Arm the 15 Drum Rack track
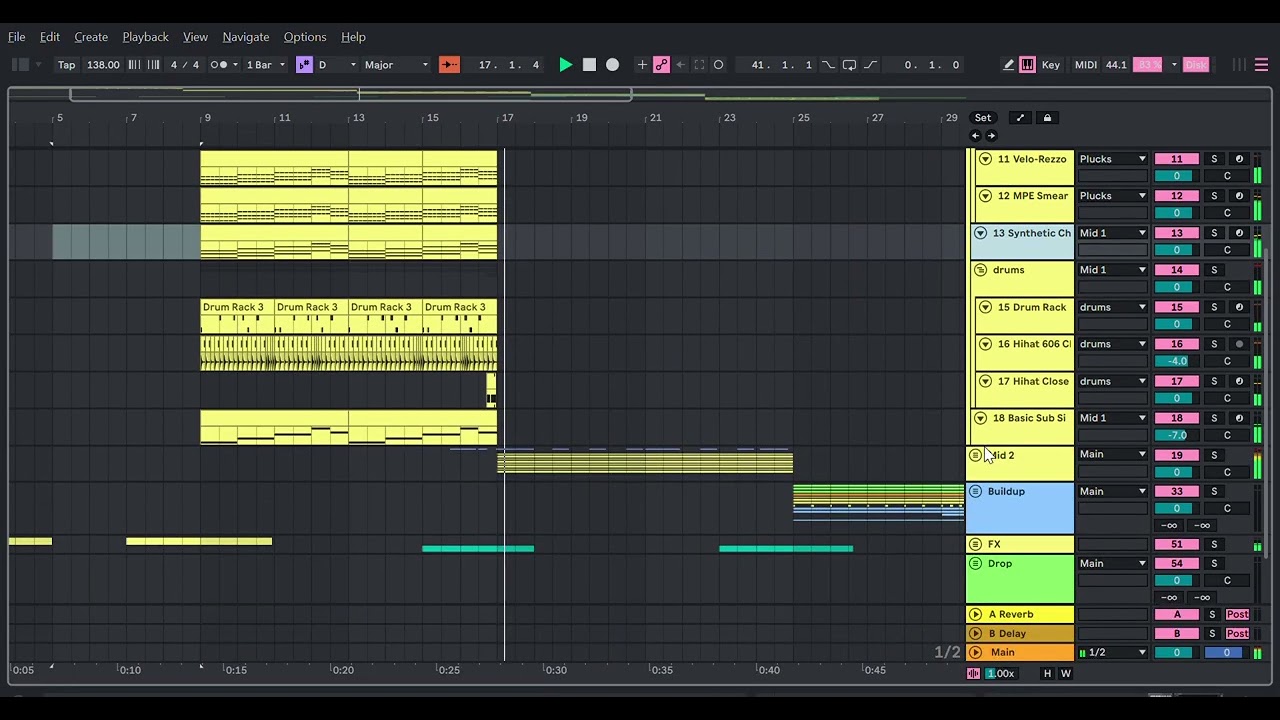Image resolution: width=1280 pixels, height=720 pixels. 1239,307
